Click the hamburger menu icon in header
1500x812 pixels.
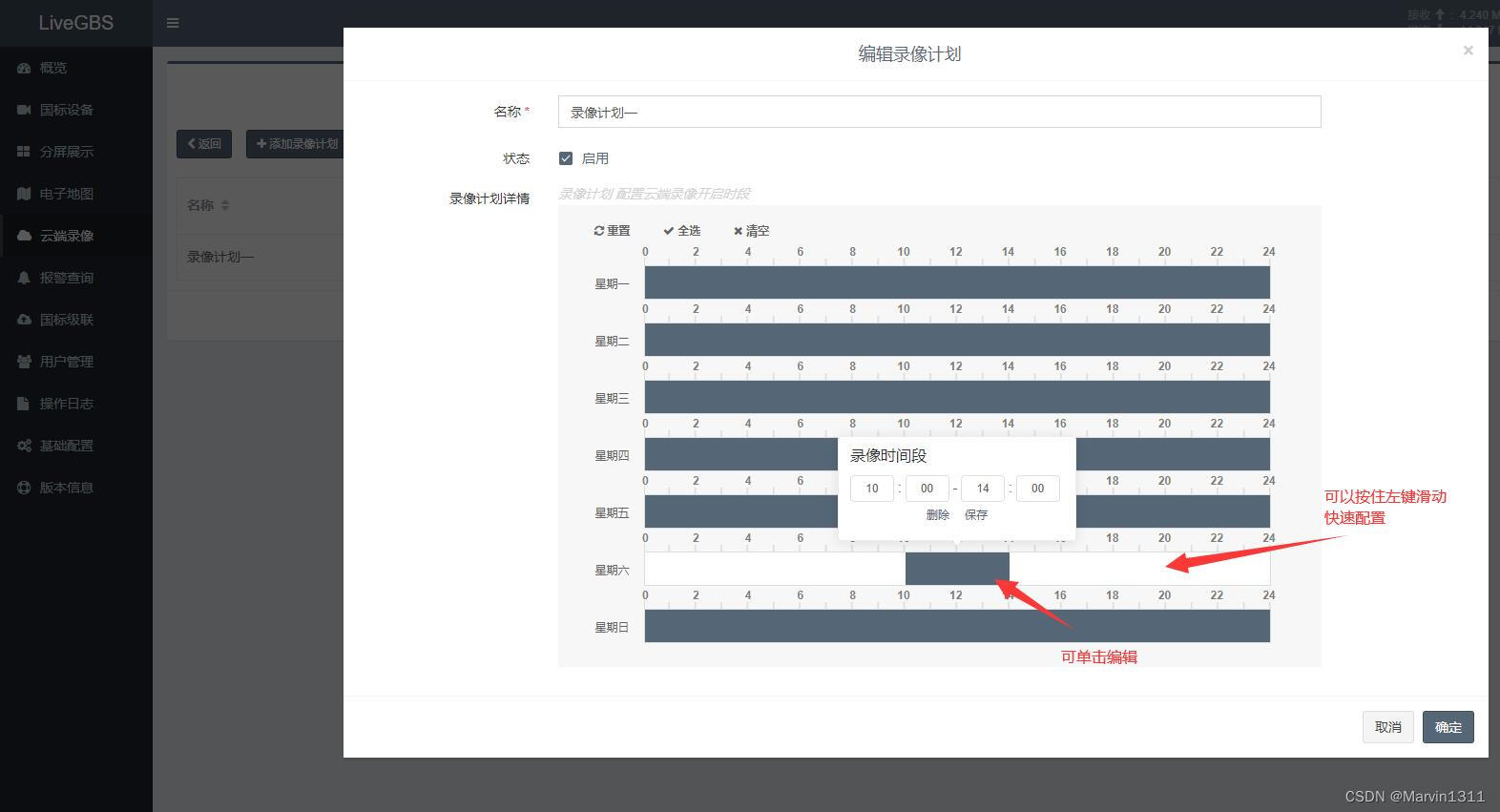tap(173, 23)
